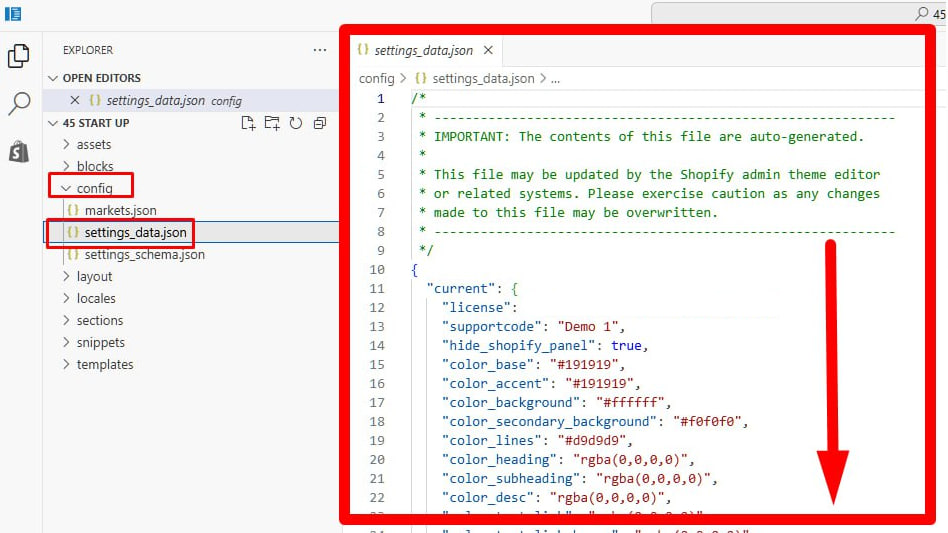Click the New File icon in explorer header
The height and width of the screenshot is (533, 948).
[x=249, y=123]
